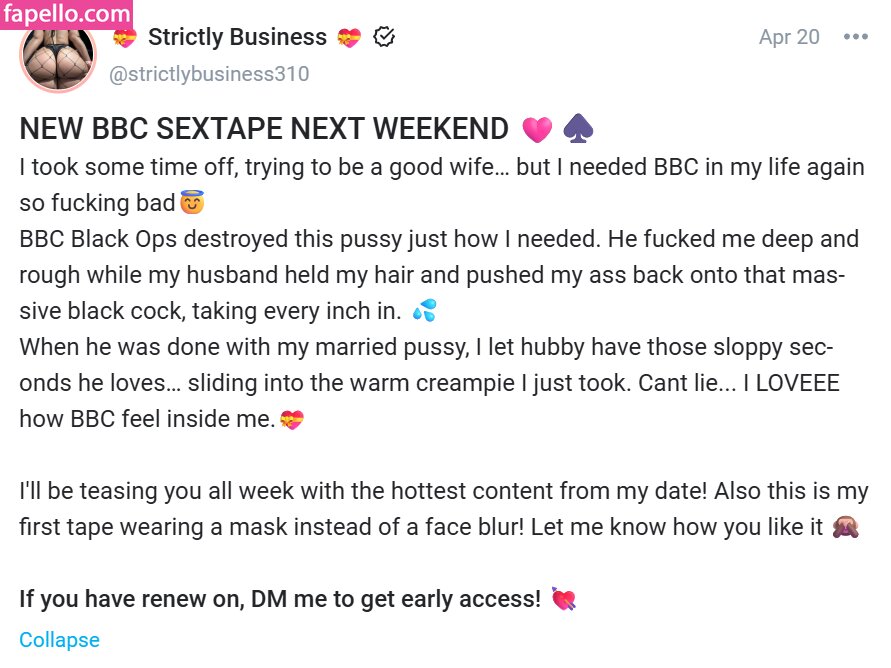Click the purple spade emoji in headline
The image size is (891, 668).
(578, 129)
